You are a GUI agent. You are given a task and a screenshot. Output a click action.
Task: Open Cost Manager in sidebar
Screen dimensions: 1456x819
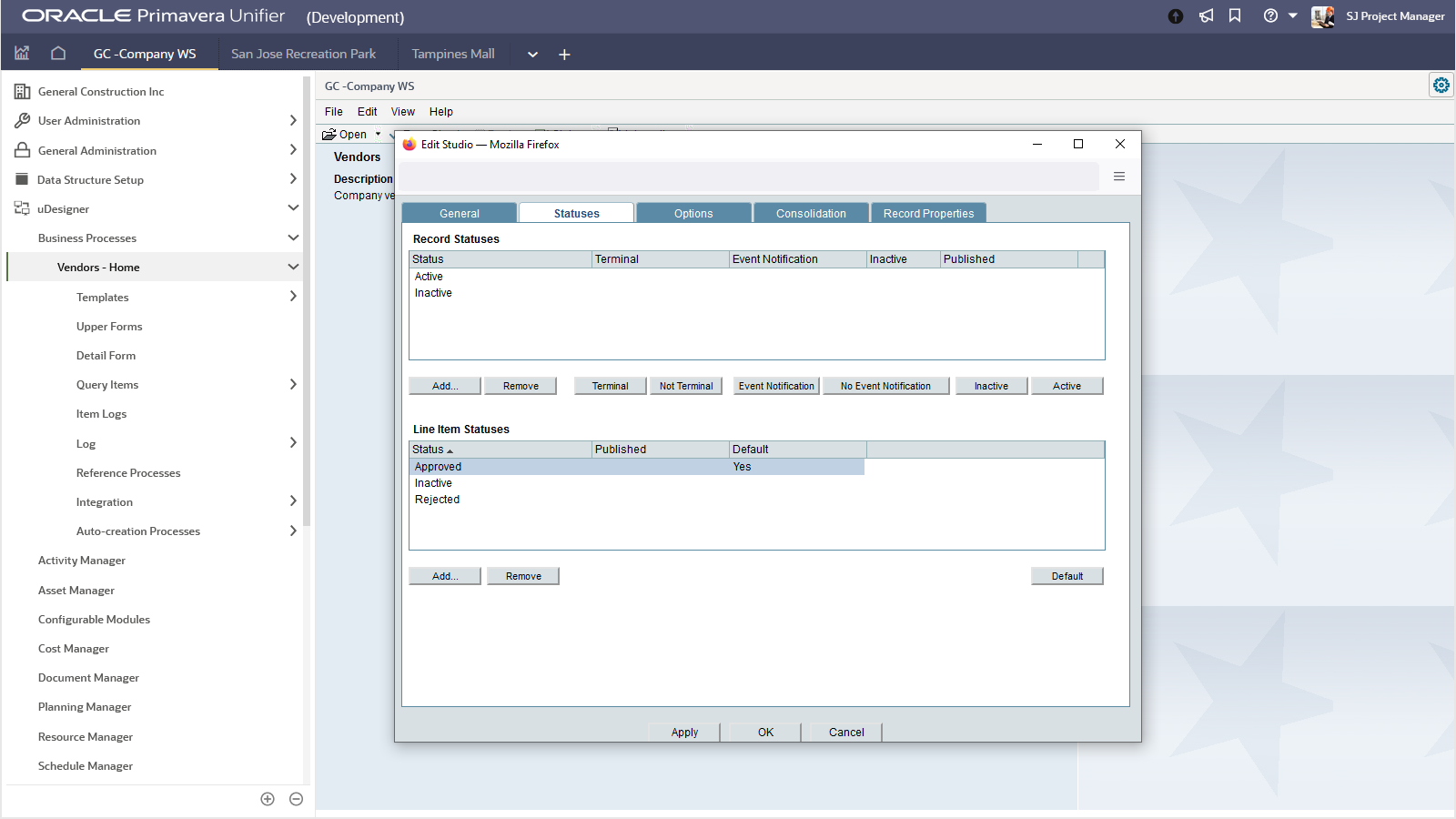click(74, 649)
